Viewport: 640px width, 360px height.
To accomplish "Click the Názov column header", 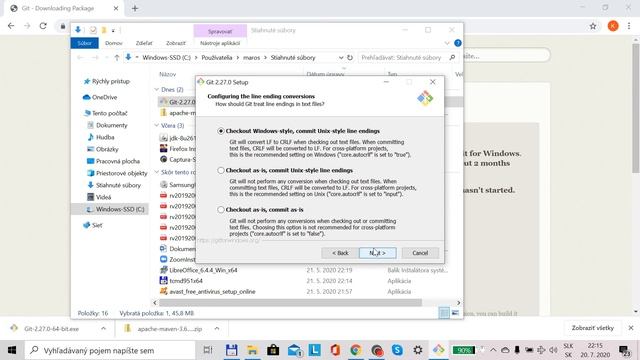I will [x=168, y=74].
